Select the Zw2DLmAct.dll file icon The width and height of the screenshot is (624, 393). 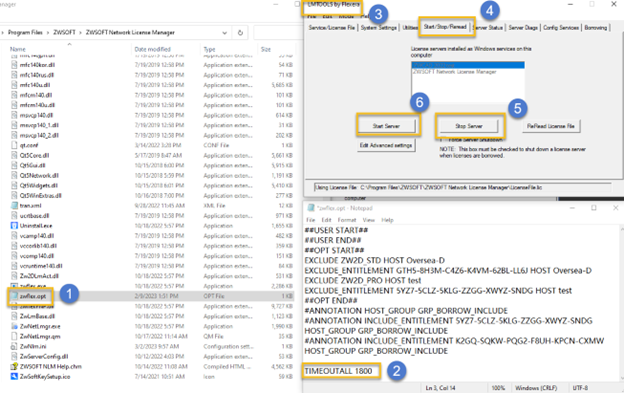[x=14, y=276]
